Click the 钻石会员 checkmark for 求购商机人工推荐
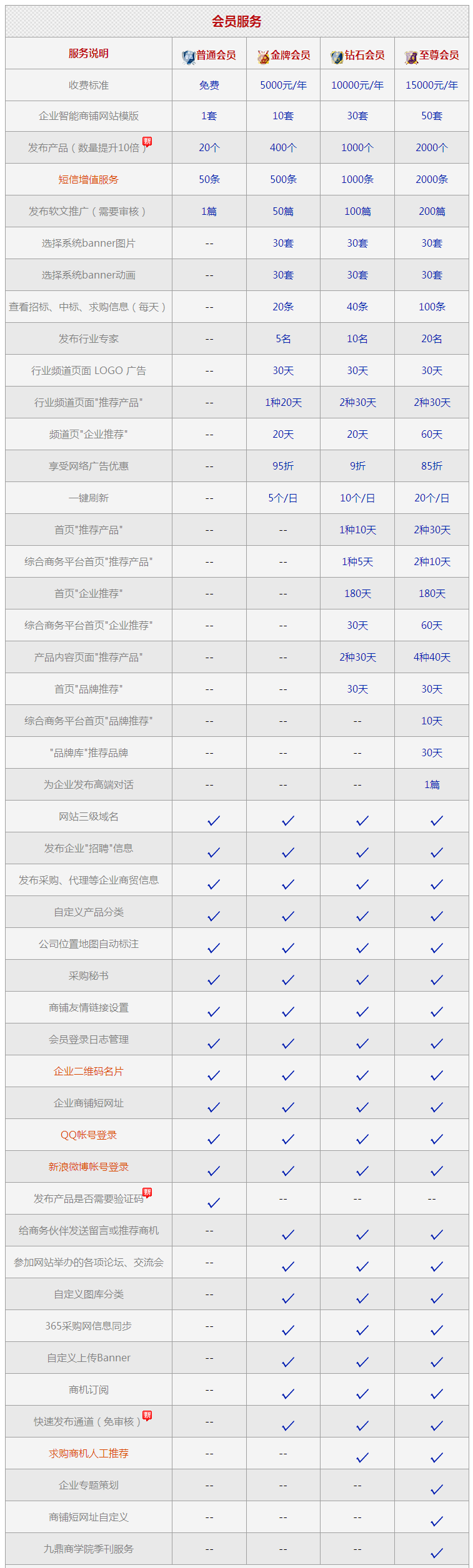 click(x=362, y=1457)
